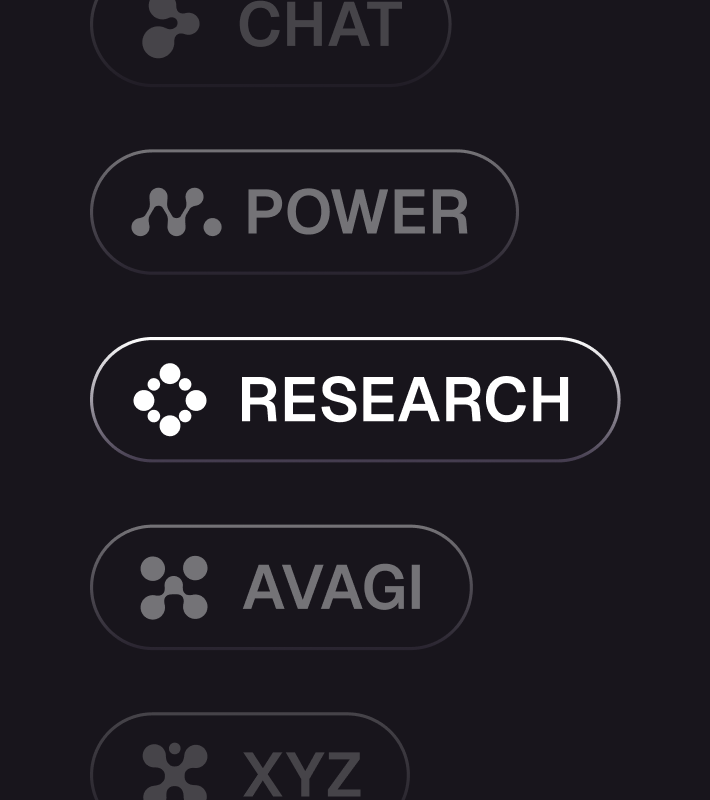This screenshot has height=800, width=710.
Task: Click the four-dot AVAGI icon
Action: (x=174, y=588)
